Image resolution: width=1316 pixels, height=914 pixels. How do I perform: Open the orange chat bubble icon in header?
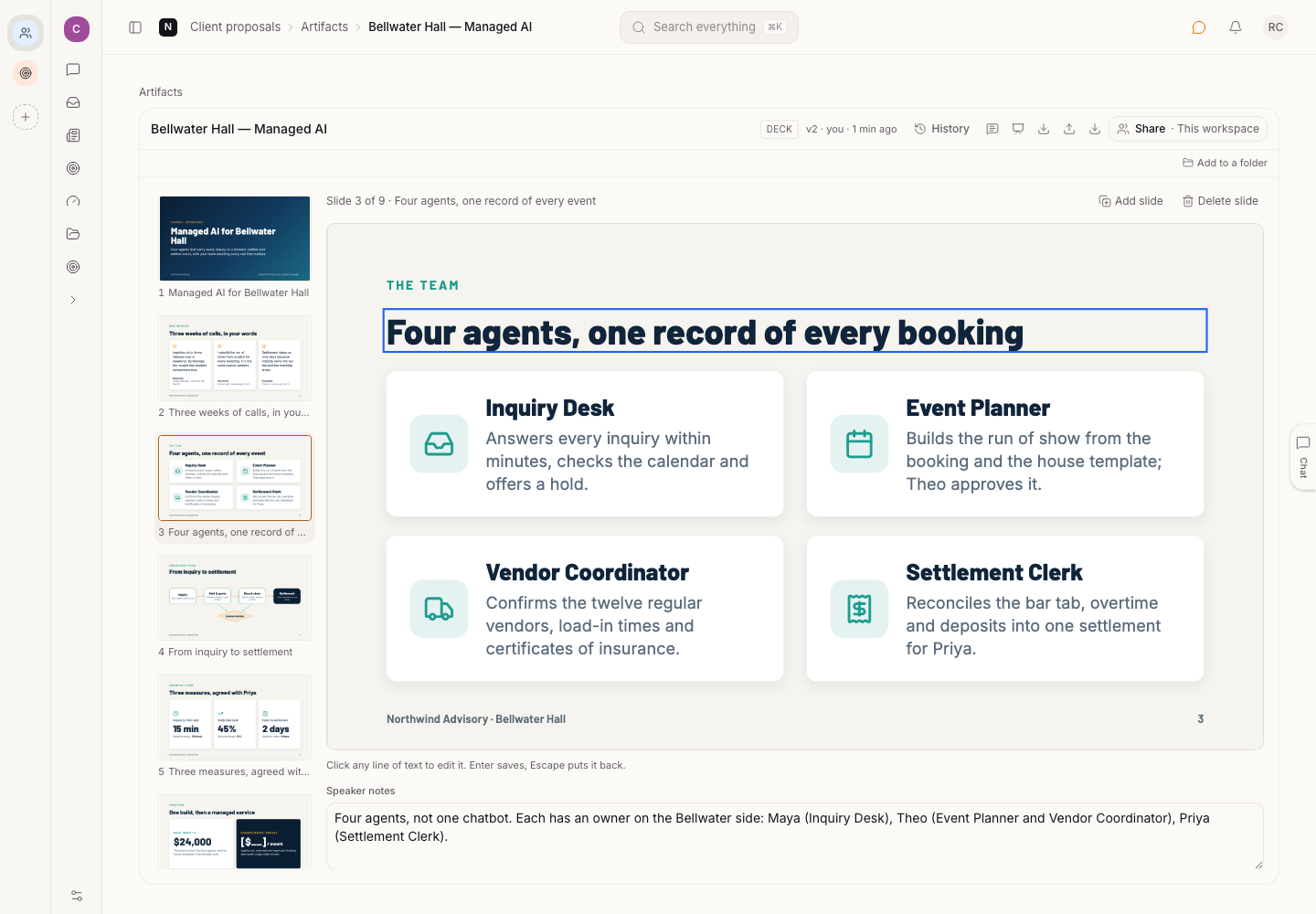click(x=1199, y=27)
